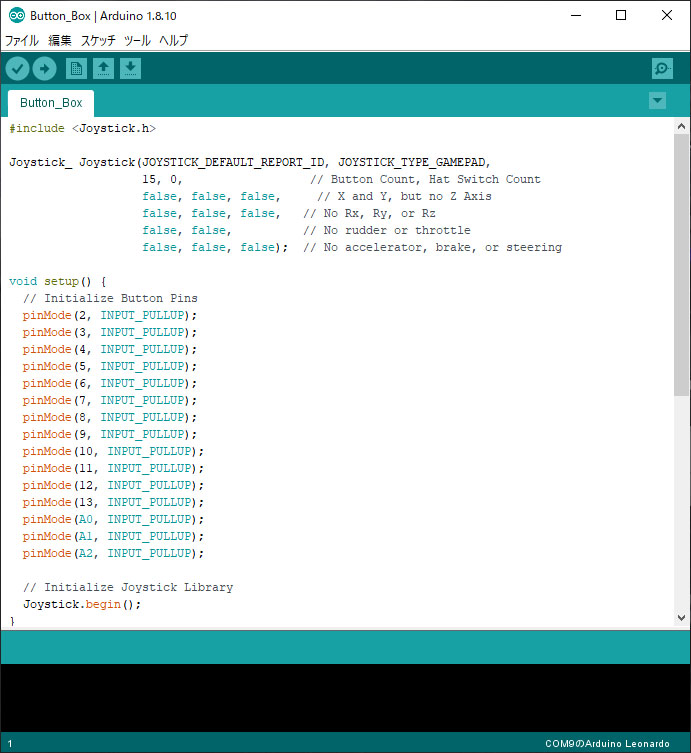Open the ヘルプ menu
The width and height of the screenshot is (691, 753).
tap(173, 41)
